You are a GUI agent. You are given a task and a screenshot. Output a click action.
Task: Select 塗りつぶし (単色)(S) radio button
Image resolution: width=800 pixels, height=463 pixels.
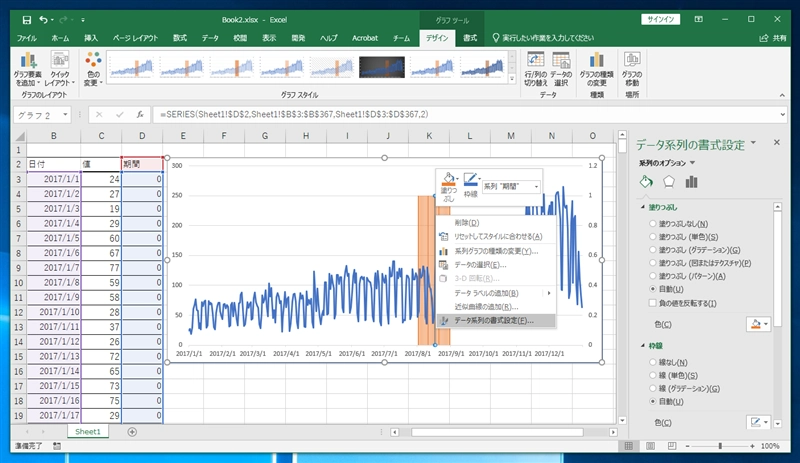tap(653, 237)
